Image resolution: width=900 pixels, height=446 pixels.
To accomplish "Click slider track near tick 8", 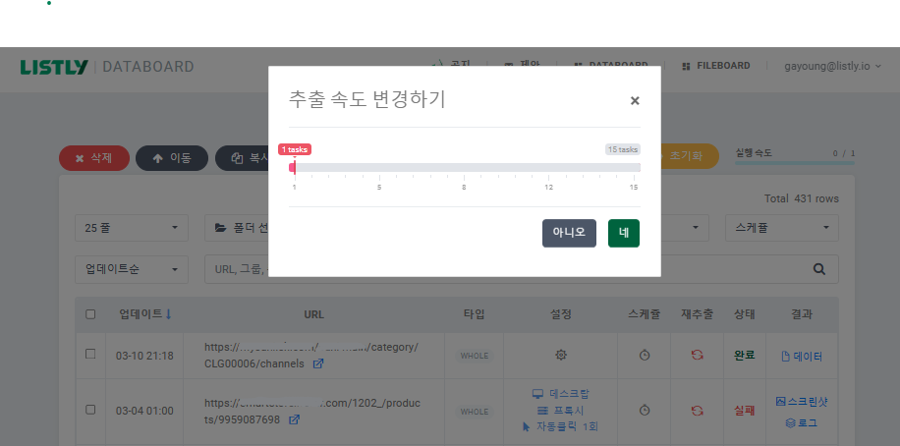I will coord(464,168).
